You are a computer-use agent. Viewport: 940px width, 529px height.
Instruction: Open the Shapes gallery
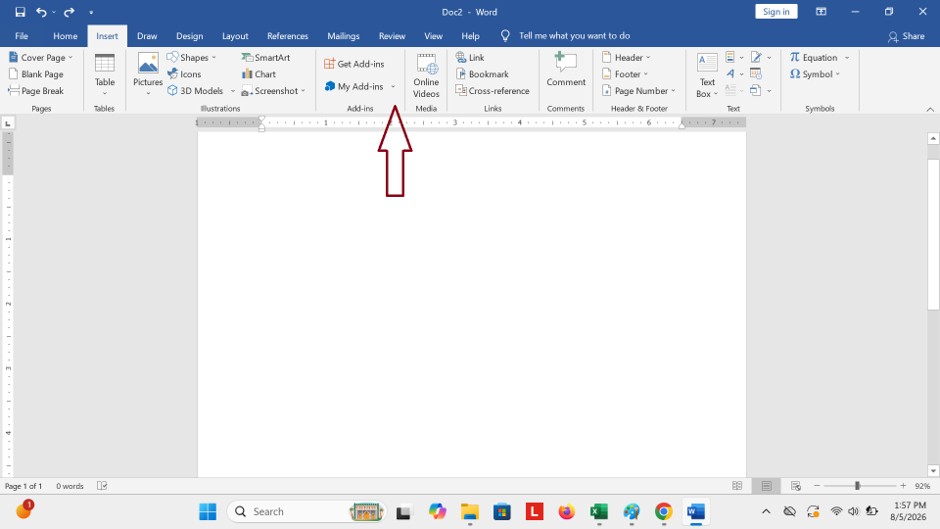pos(191,58)
